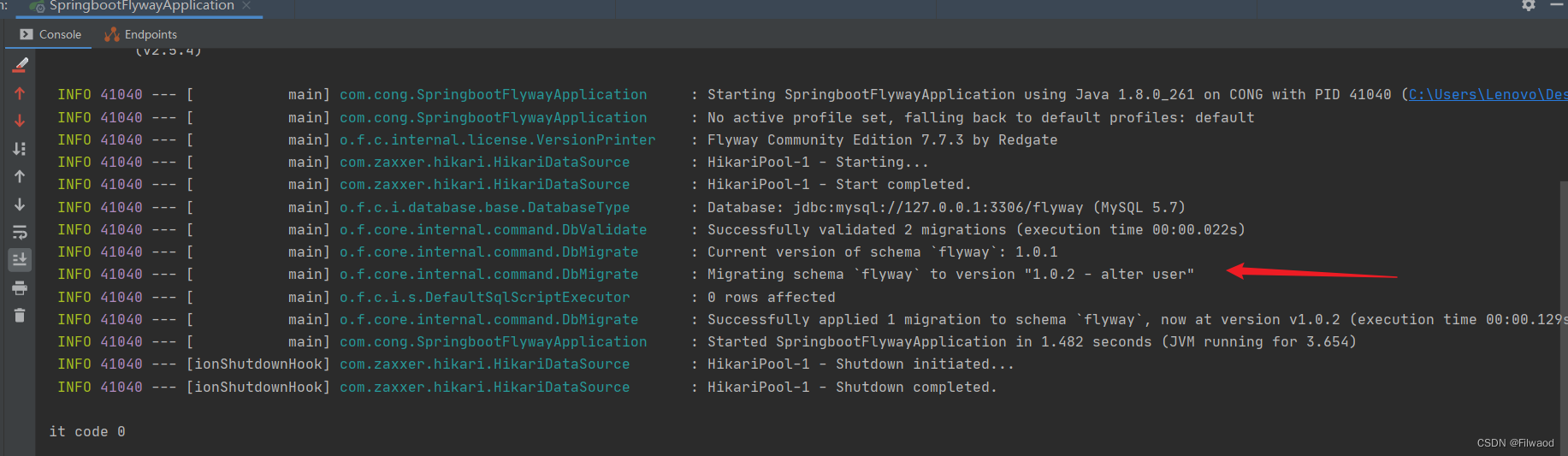Click 'HikariPool-1 - Starting...' message
This screenshot has width=1568, height=456.
coord(818,163)
